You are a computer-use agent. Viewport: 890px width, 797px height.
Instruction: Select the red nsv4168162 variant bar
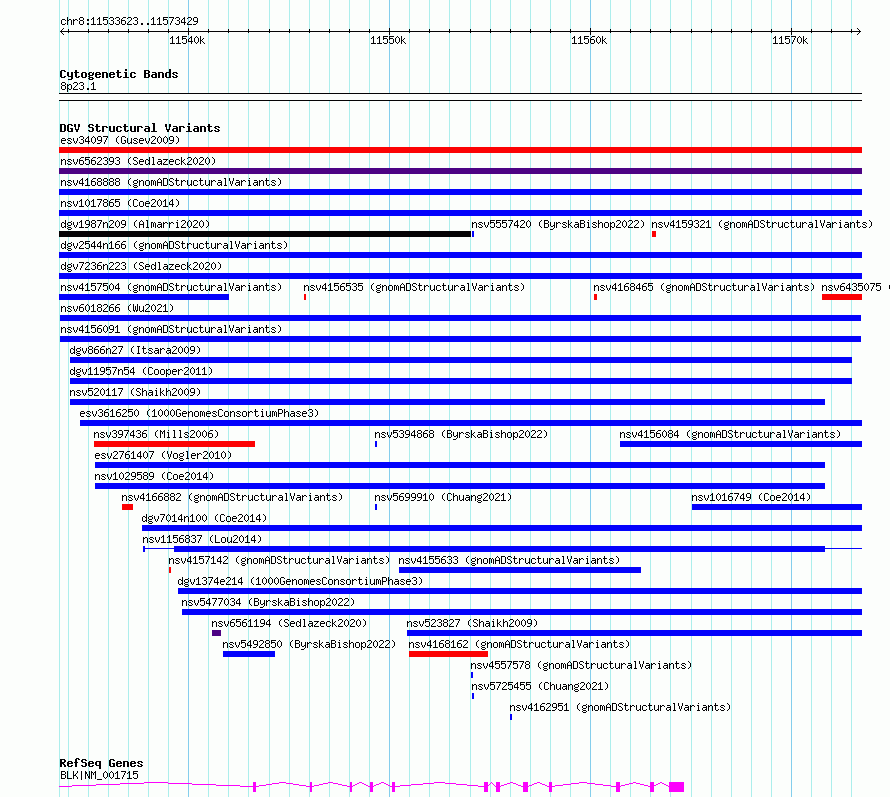pyautogui.click(x=448, y=654)
